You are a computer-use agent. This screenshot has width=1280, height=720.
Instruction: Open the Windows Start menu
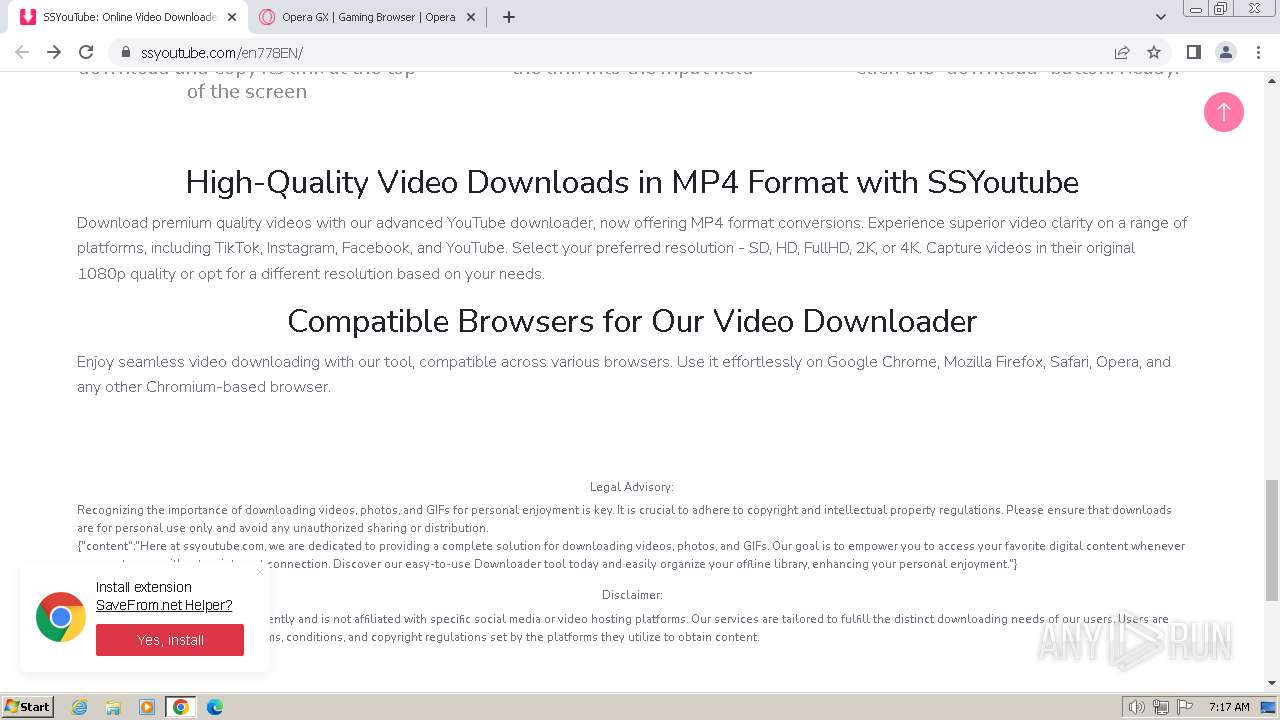pos(27,707)
